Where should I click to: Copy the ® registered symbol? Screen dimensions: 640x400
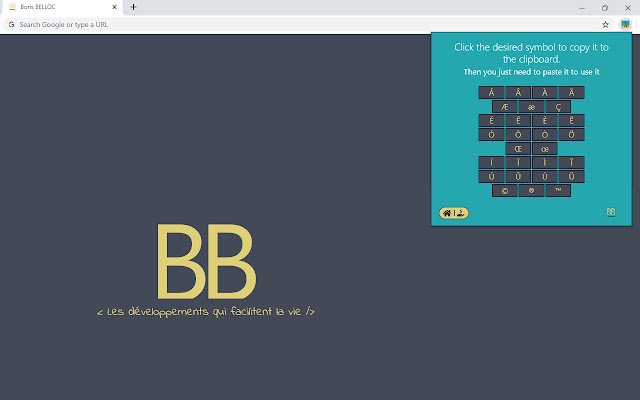coord(531,191)
